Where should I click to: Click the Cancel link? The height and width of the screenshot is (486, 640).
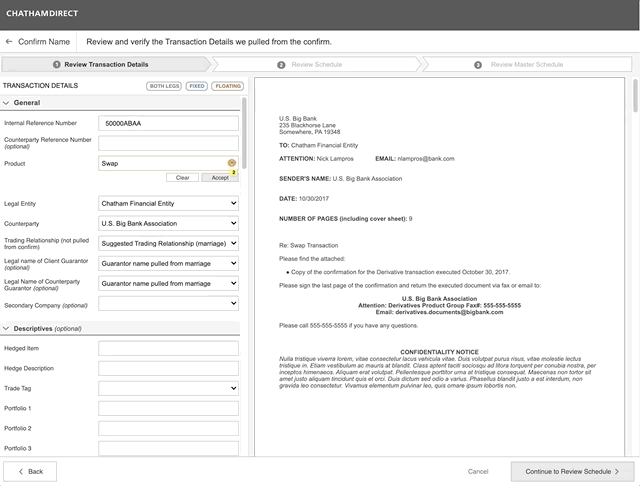click(x=478, y=471)
